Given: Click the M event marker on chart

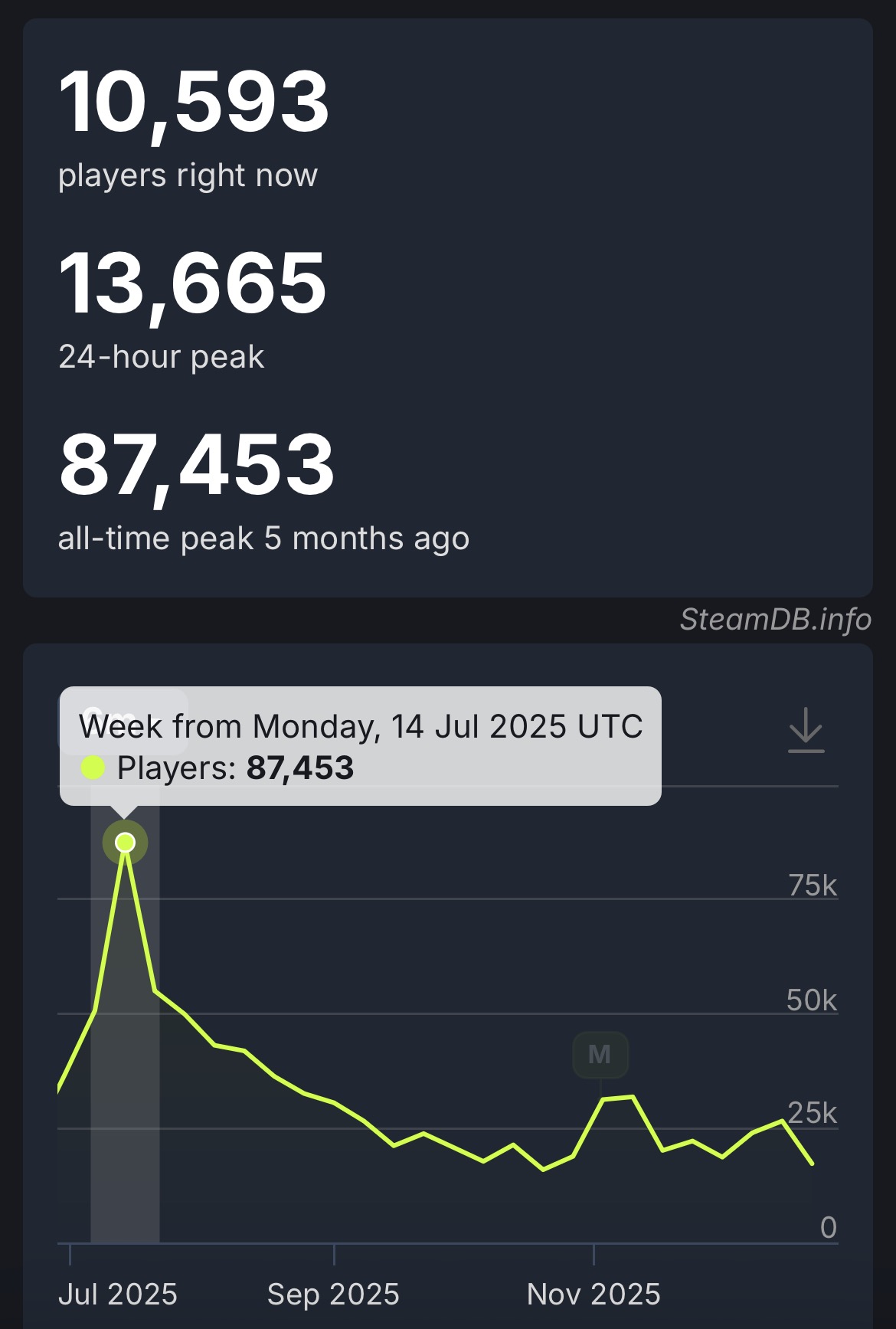Looking at the screenshot, I should (600, 1055).
